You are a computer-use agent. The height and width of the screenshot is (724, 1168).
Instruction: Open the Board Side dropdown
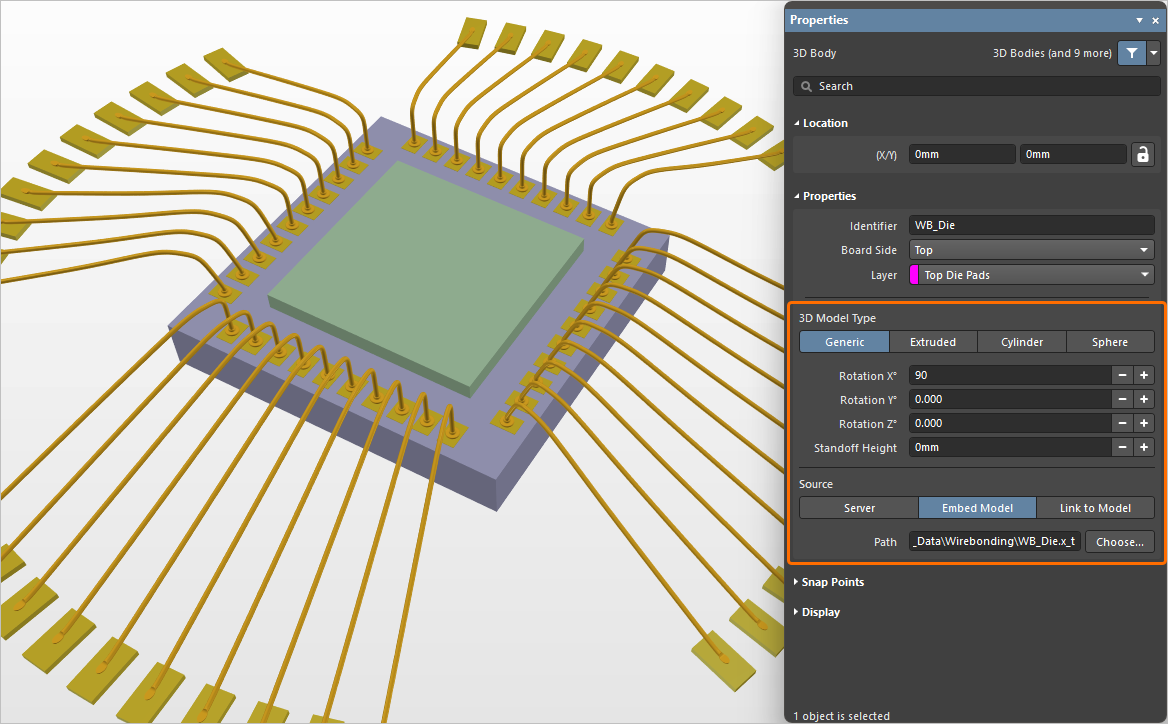click(x=1031, y=249)
